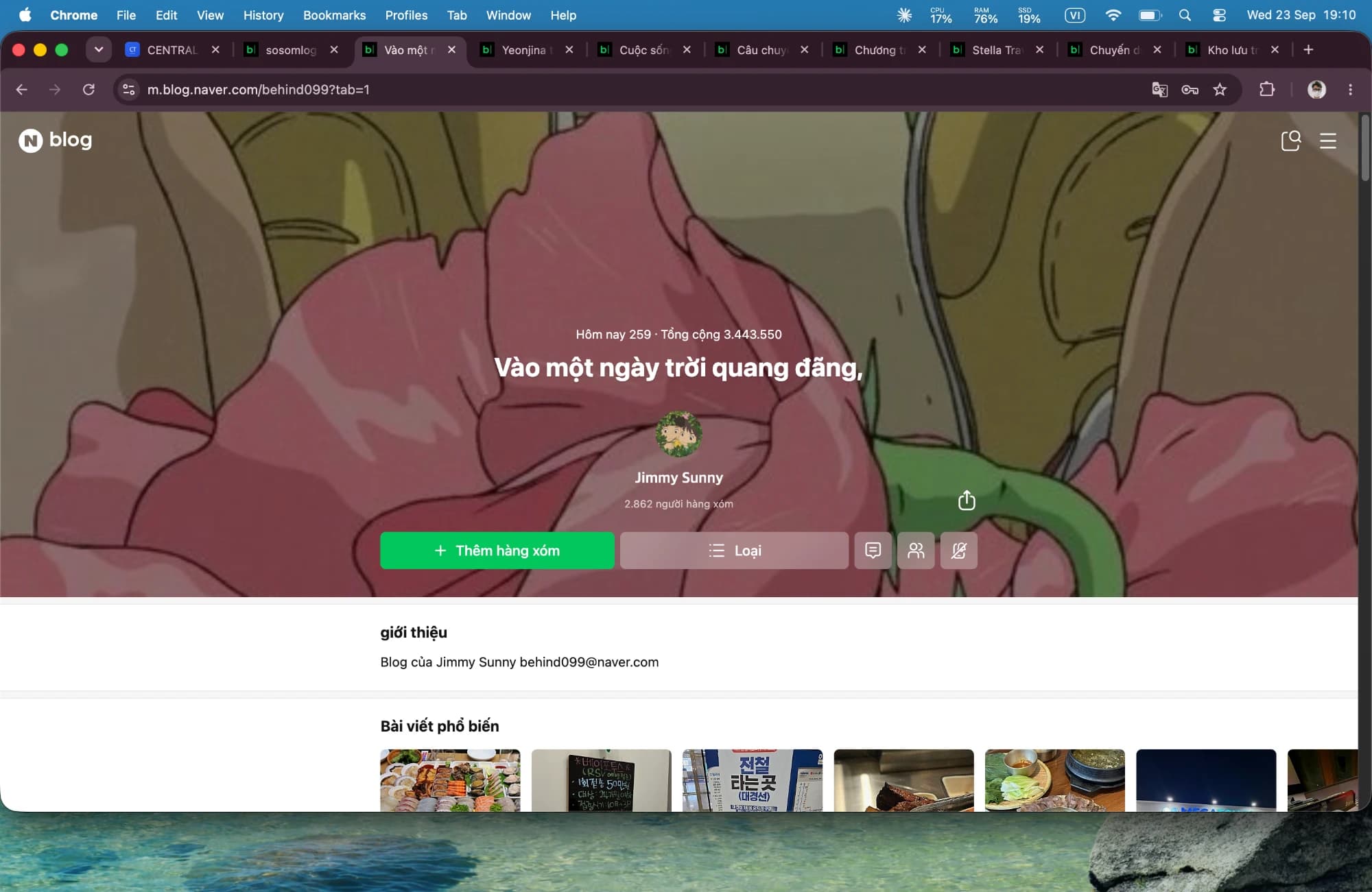Viewport: 1372px width, 892px height.
Task: Open the View menu
Action: (x=210, y=15)
